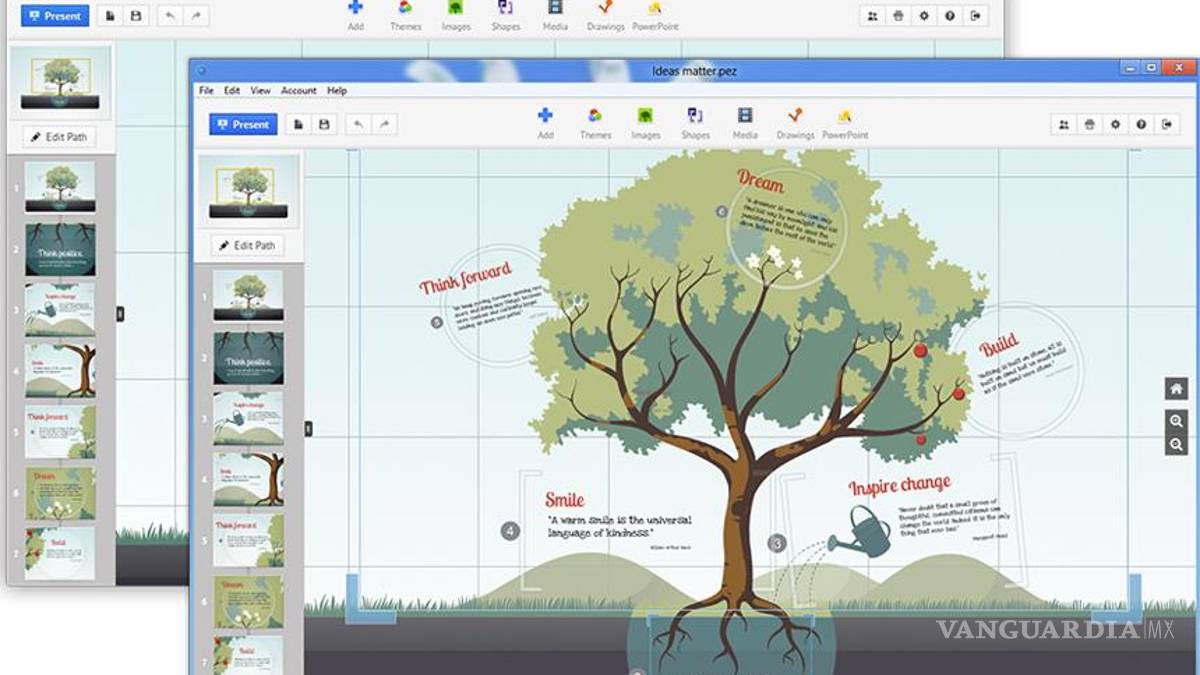Open the Media menu in front window
Screen dimensions: 1200x675
point(745,116)
